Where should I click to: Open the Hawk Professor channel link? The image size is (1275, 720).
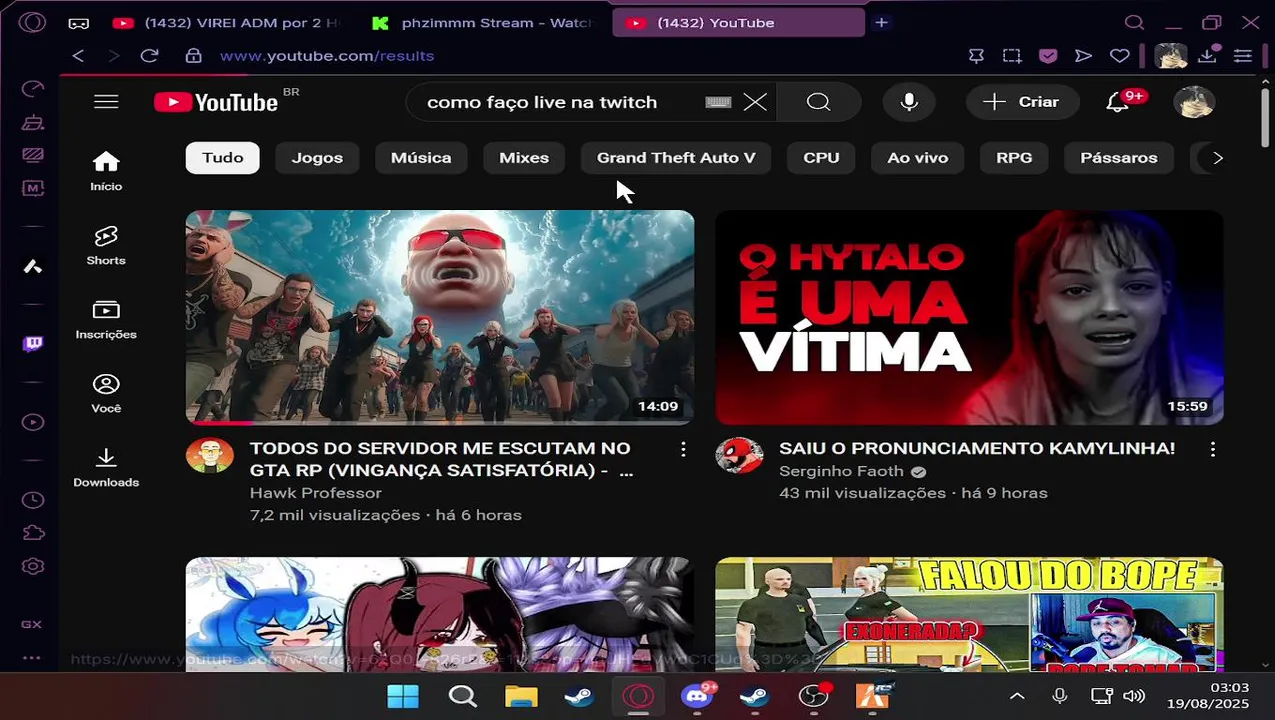[315, 493]
